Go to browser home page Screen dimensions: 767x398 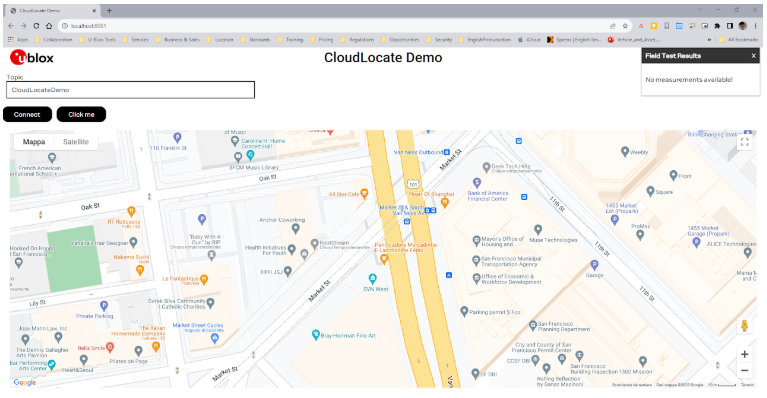49,26
